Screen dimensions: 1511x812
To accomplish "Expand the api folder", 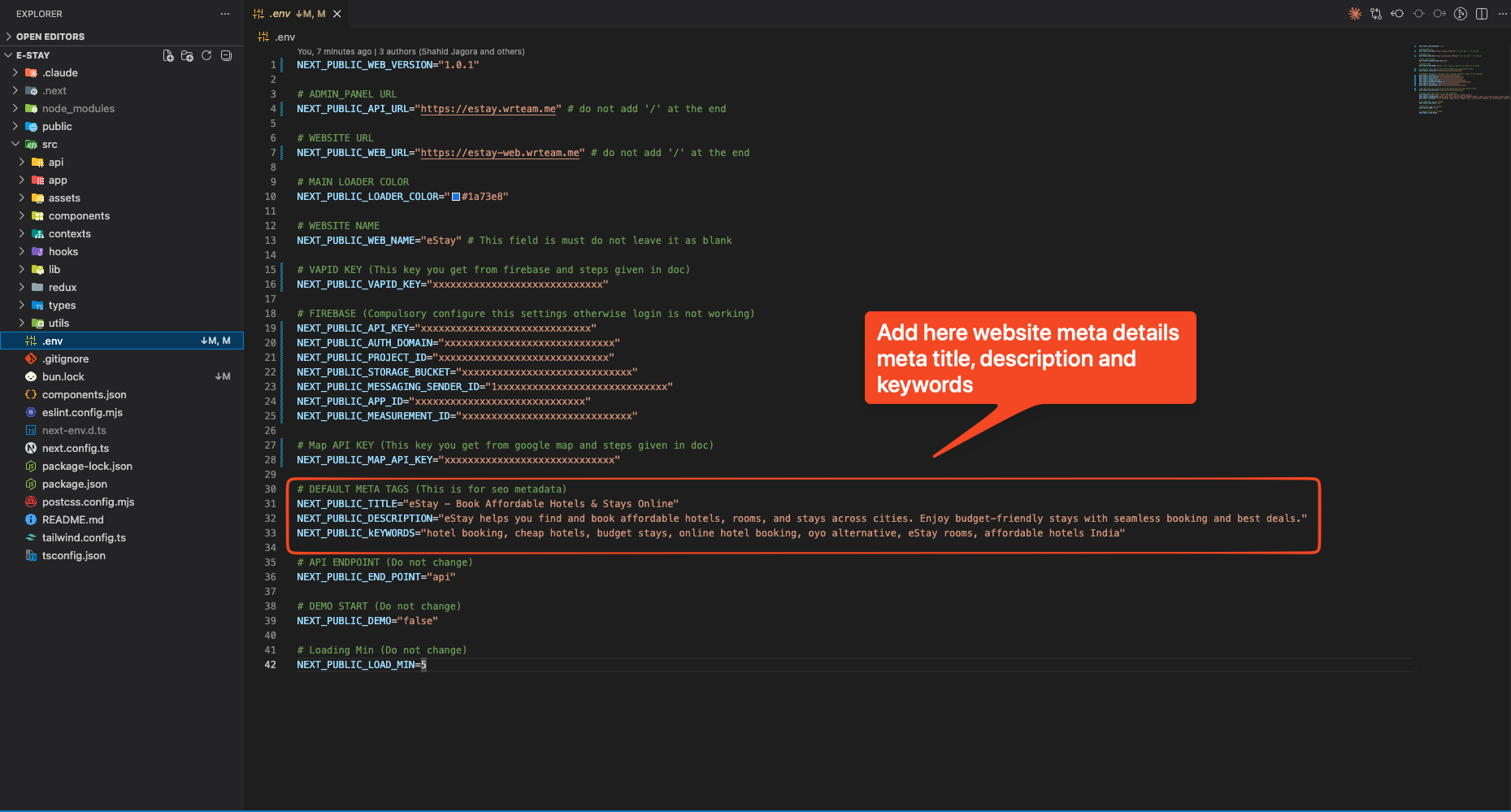I will pyautogui.click(x=122, y=163).
